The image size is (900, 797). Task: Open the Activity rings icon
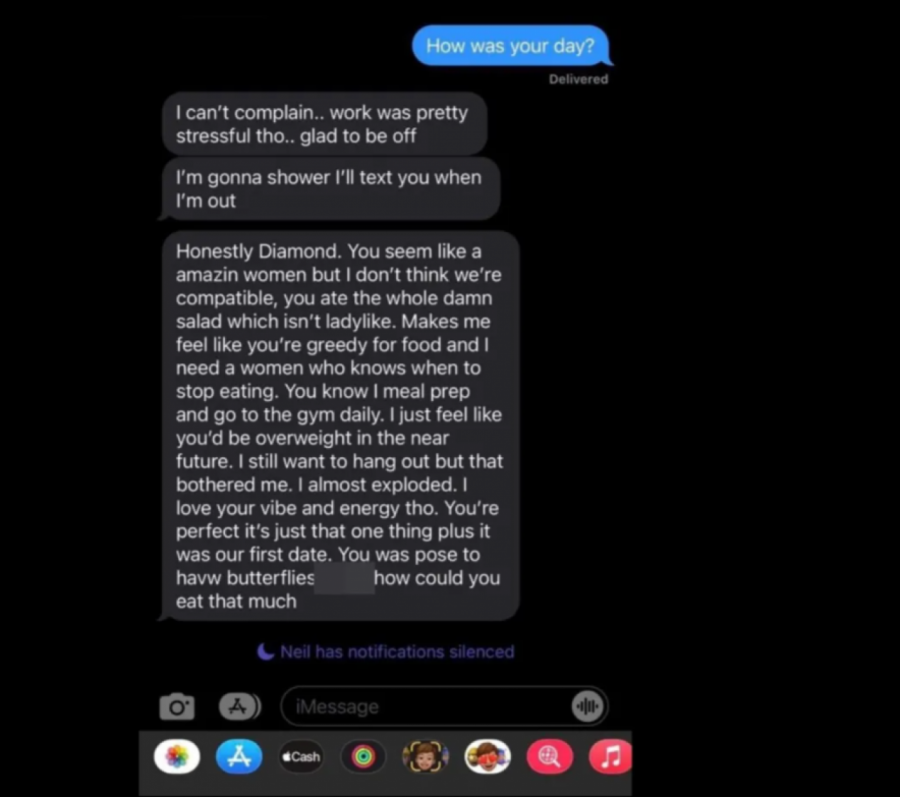click(x=363, y=757)
